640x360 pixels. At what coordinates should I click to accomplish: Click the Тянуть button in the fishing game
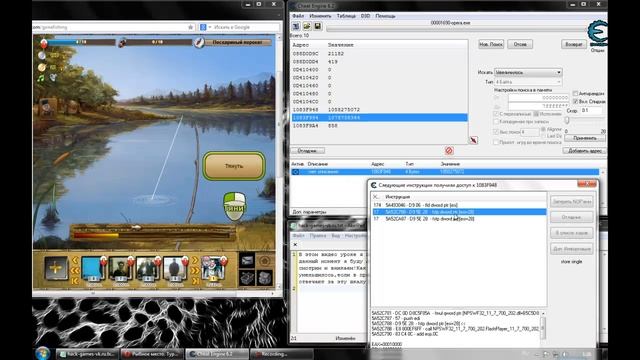[x=234, y=166]
